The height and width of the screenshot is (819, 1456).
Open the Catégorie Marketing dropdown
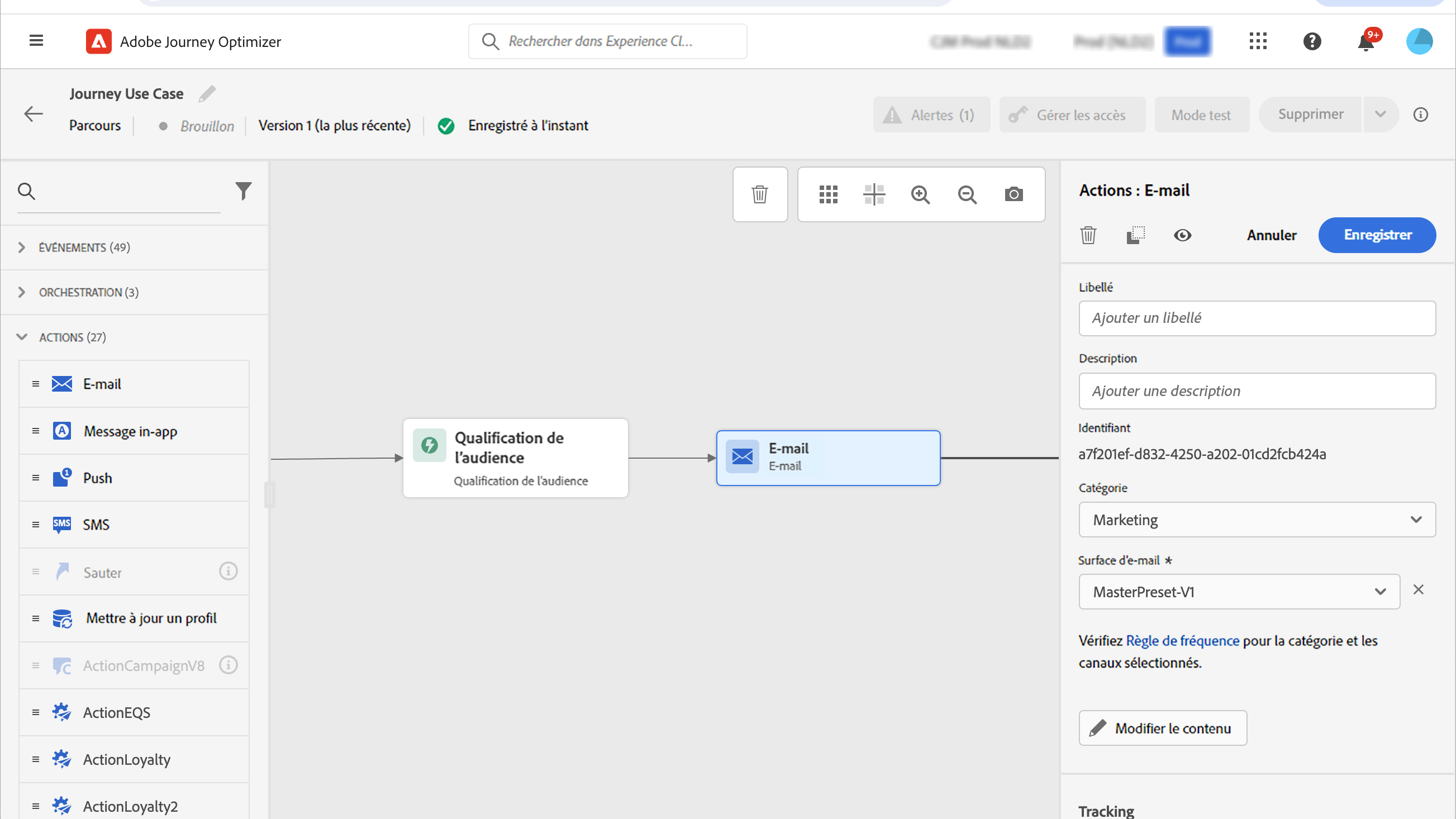[x=1257, y=520]
